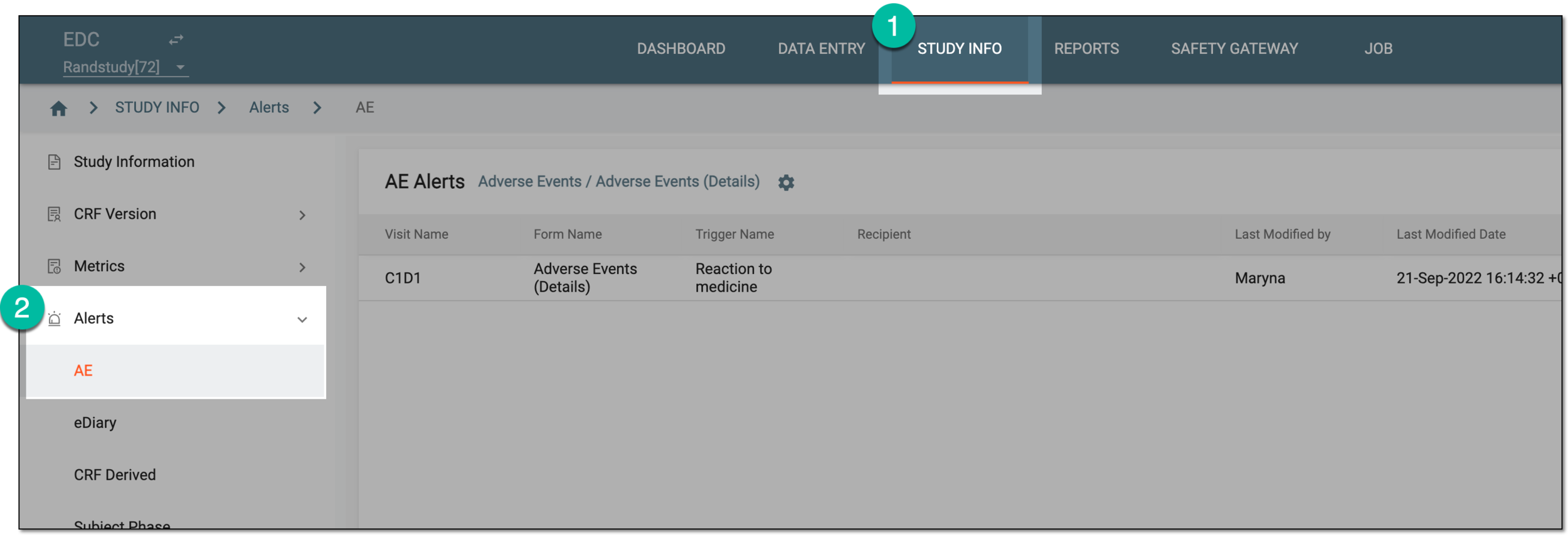Click the EDC application title
This screenshot has height=535, width=1568.
(x=82, y=40)
